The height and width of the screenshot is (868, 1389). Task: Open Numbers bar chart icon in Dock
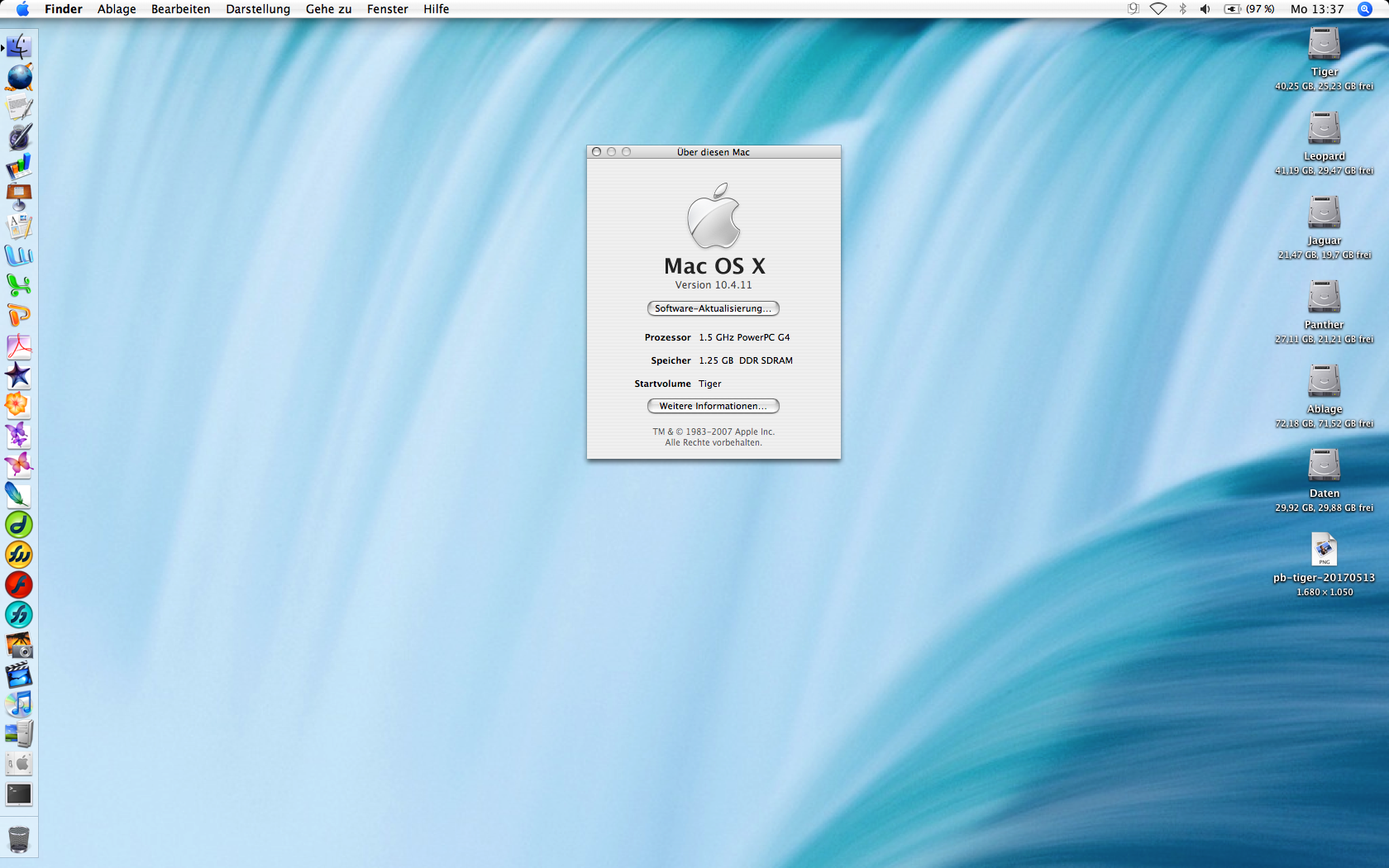(x=19, y=166)
